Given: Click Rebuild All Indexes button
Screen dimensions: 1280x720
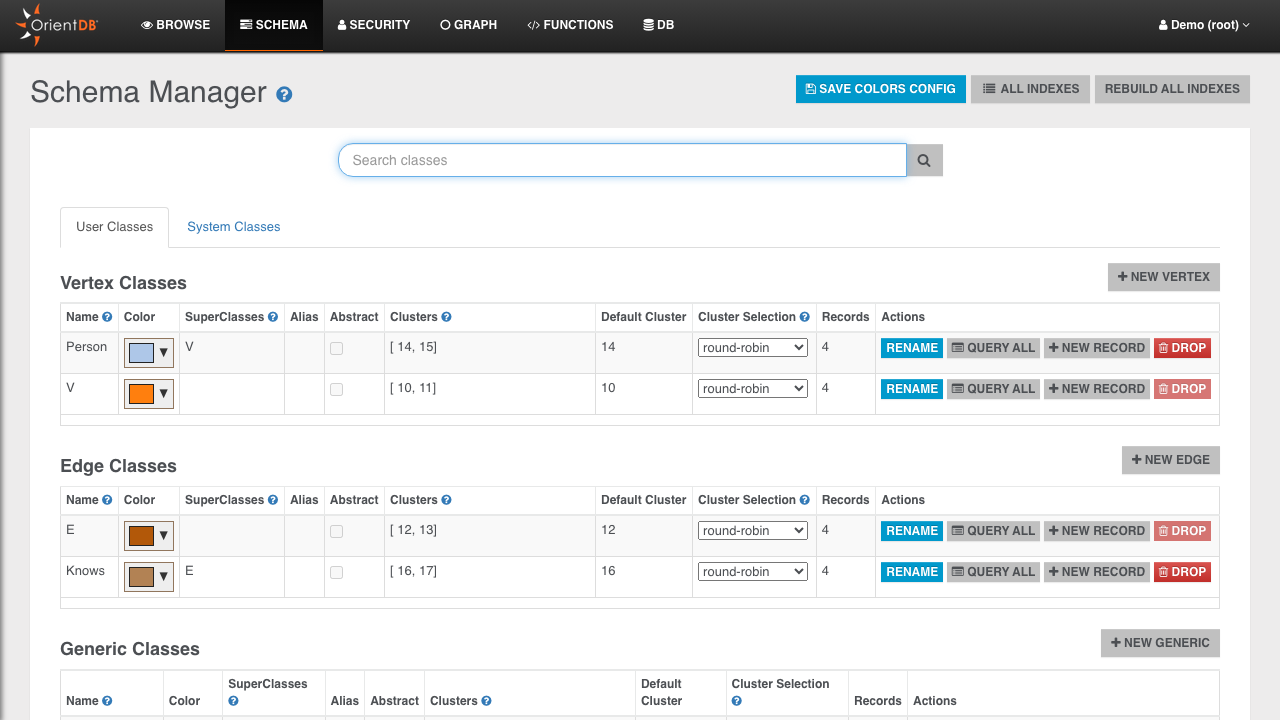Looking at the screenshot, I should pos(1172,89).
